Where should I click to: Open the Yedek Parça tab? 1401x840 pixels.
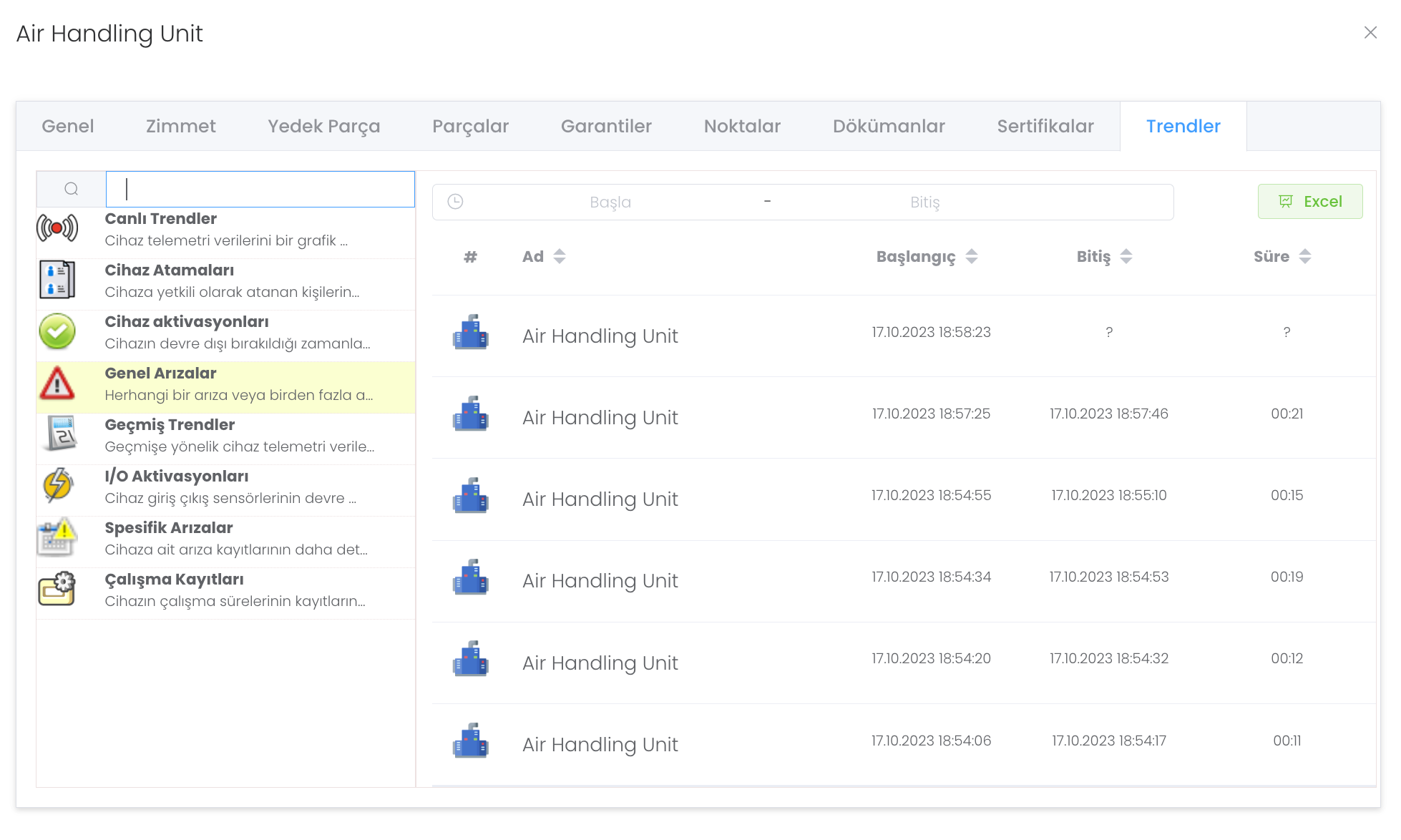coord(323,127)
